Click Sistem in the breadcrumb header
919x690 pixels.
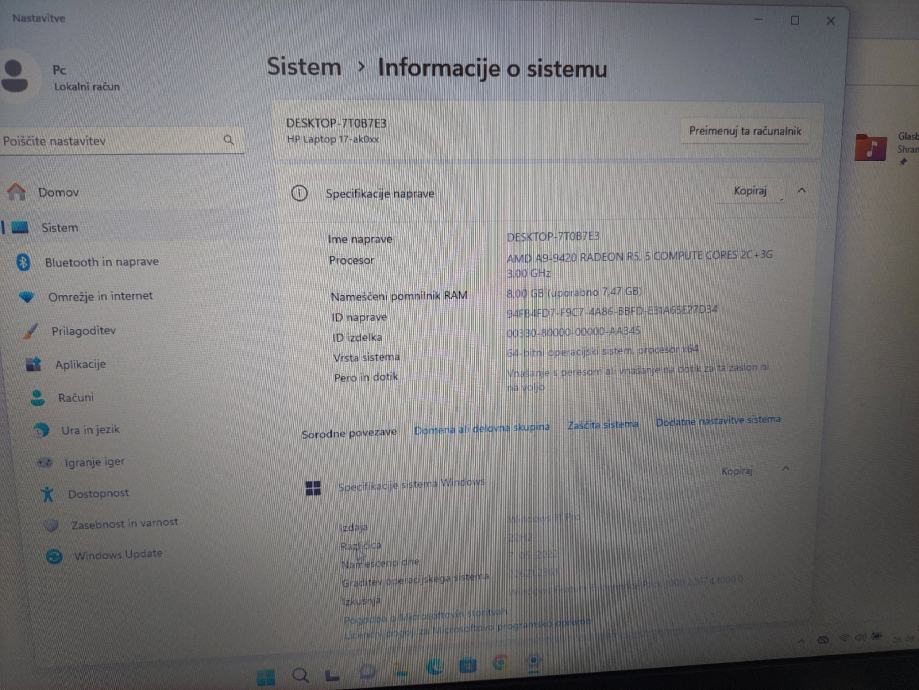coord(304,66)
